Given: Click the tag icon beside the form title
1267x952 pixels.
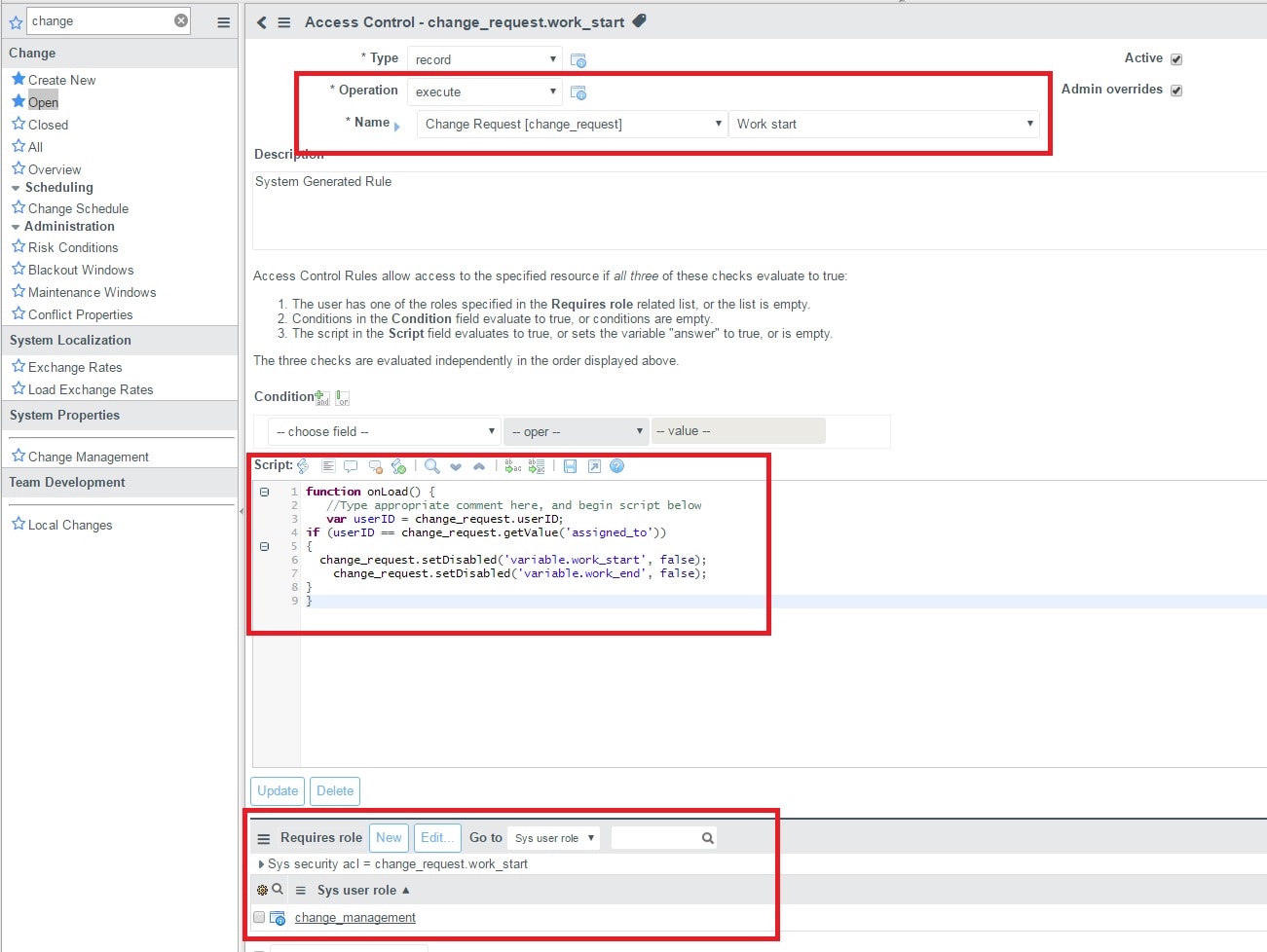Looking at the screenshot, I should tap(640, 20).
